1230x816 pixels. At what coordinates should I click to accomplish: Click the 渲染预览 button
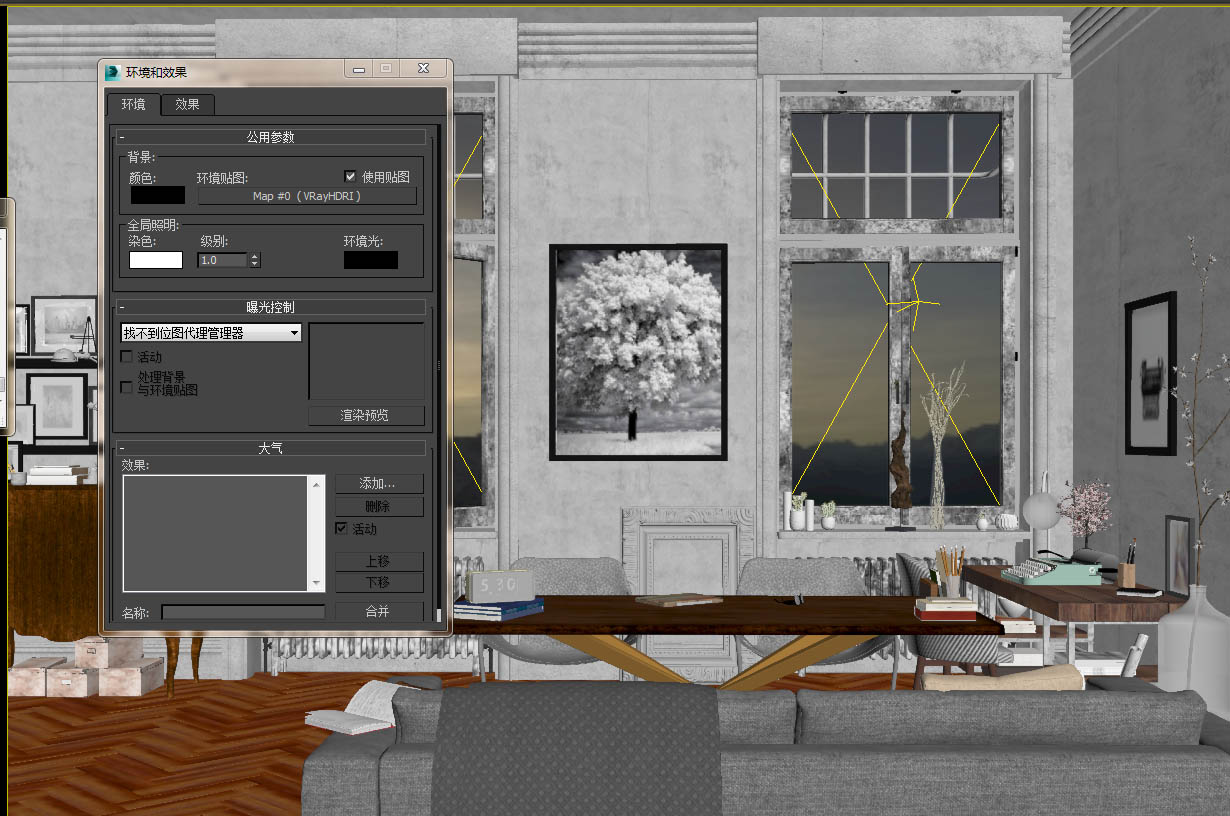pos(366,415)
